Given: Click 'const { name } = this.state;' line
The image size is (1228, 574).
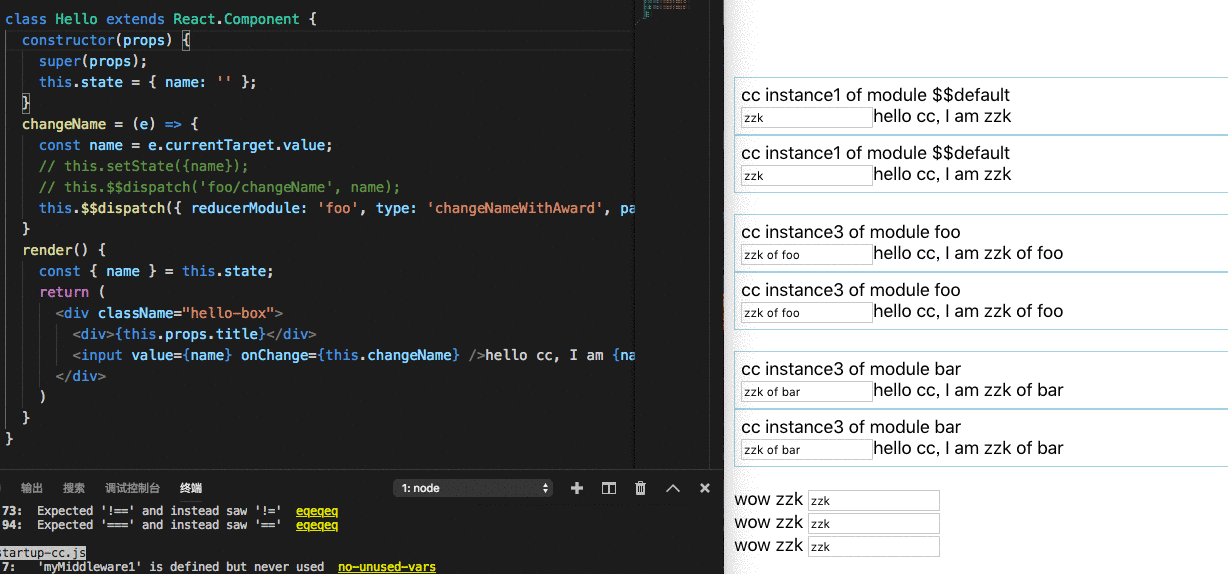Looking at the screenshot, I should click(156, 271).
